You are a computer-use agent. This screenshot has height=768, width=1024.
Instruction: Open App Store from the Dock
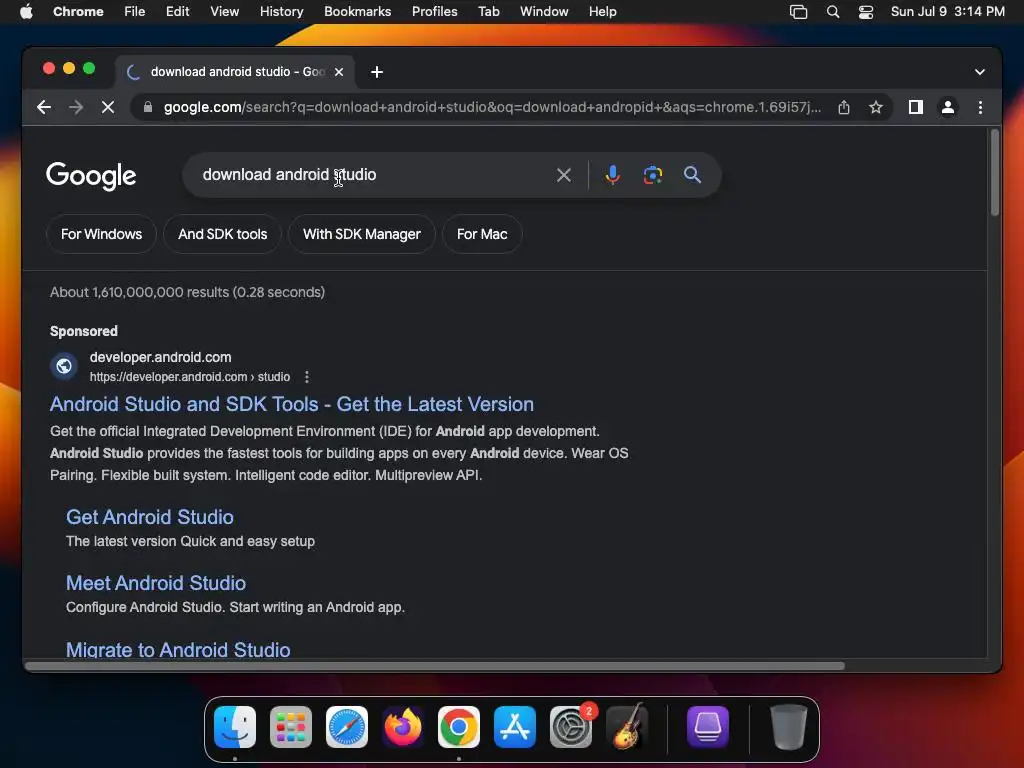pyautogui.click(x=515, y=727)
